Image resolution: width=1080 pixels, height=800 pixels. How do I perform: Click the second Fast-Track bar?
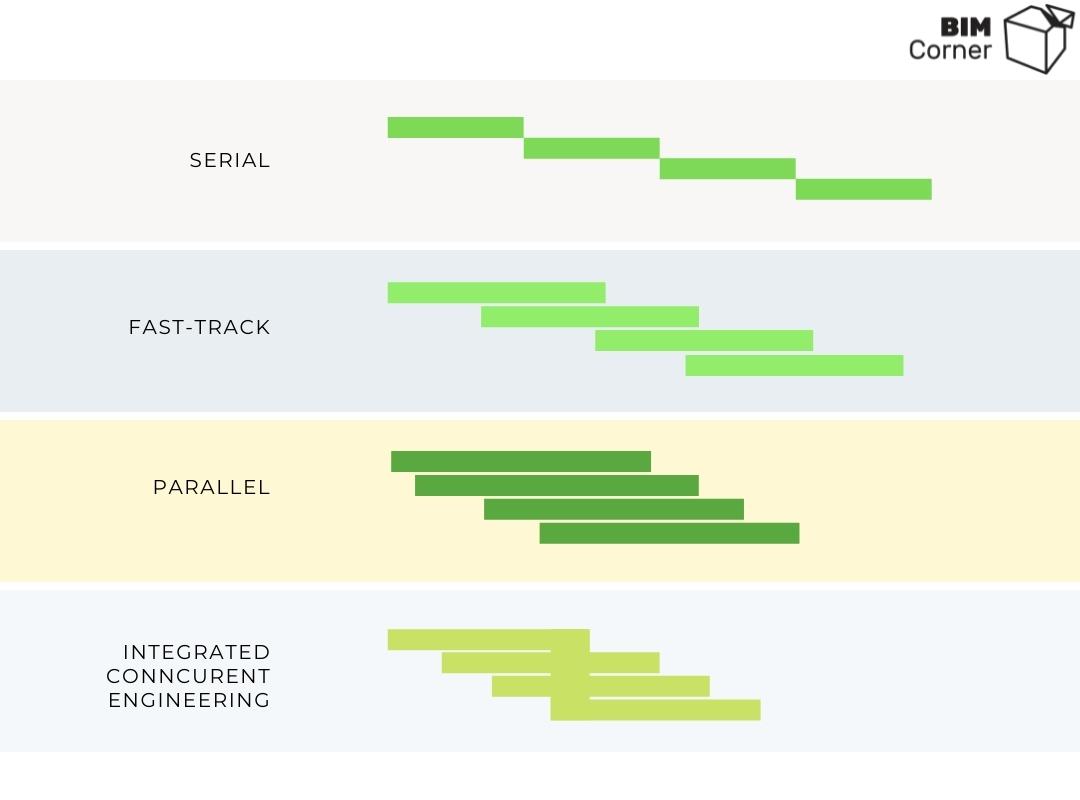pyautogui.click(x=590, y=317)
